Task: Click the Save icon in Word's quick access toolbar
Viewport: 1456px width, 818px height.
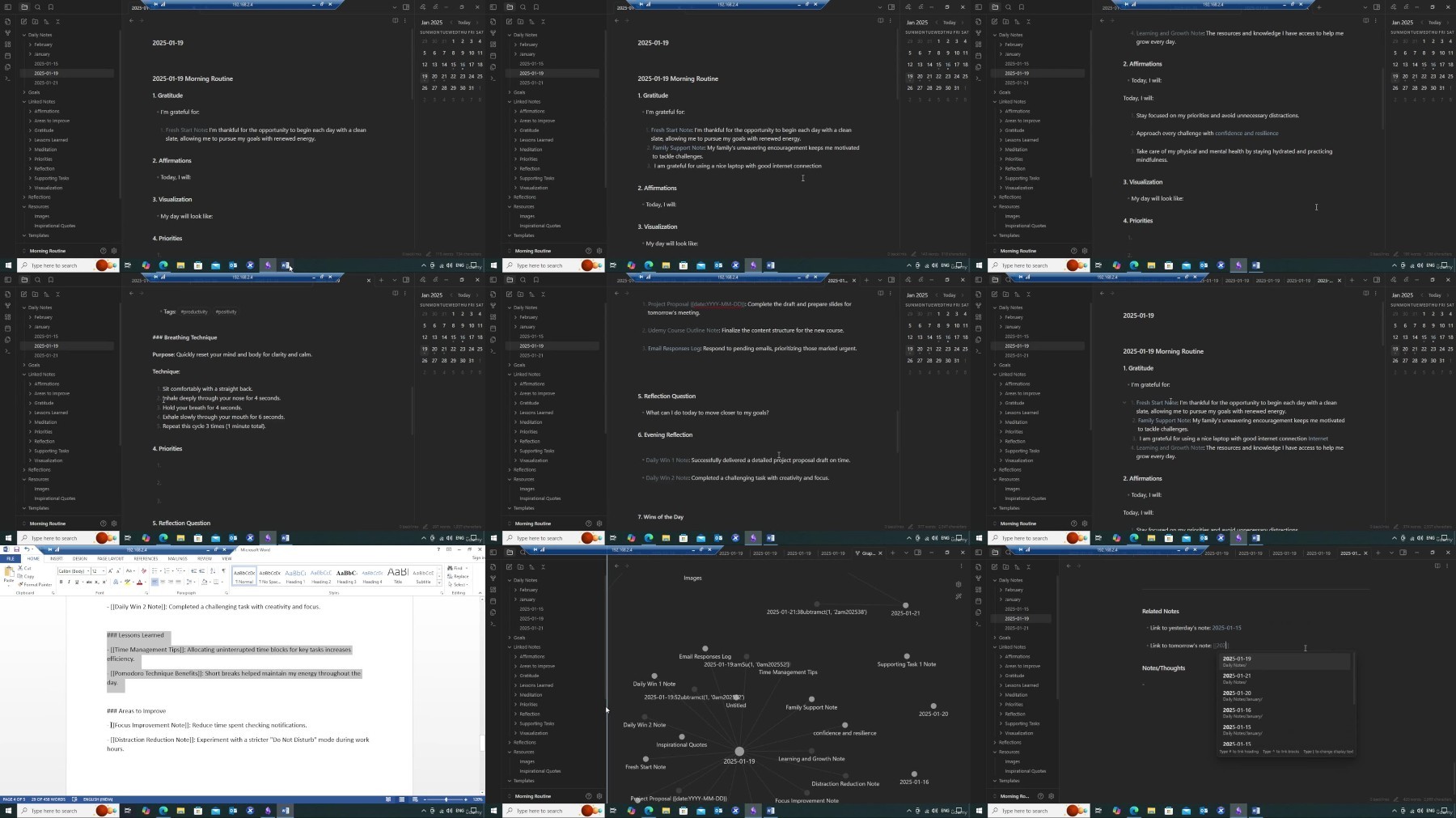Action: [16, 549]
